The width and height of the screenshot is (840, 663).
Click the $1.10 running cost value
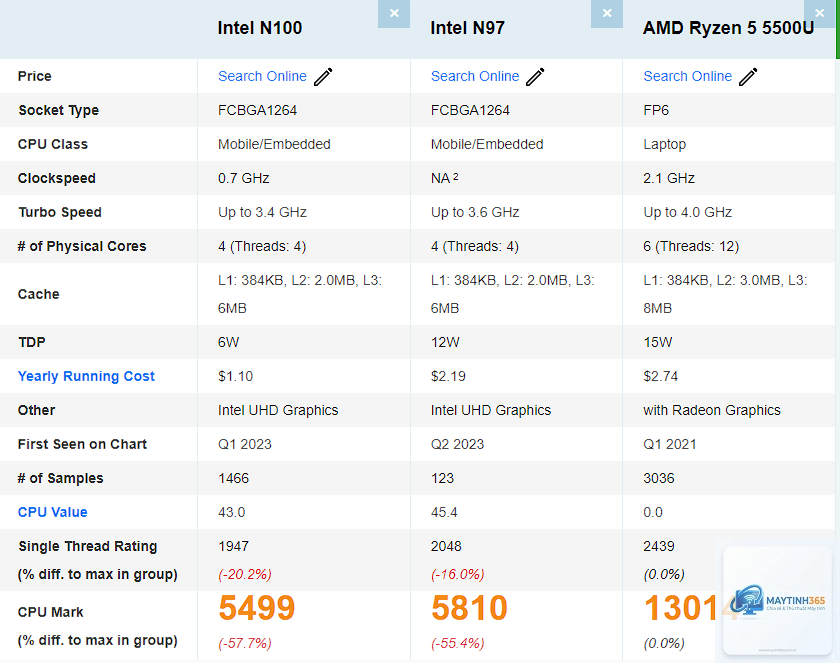click(236, 376)
